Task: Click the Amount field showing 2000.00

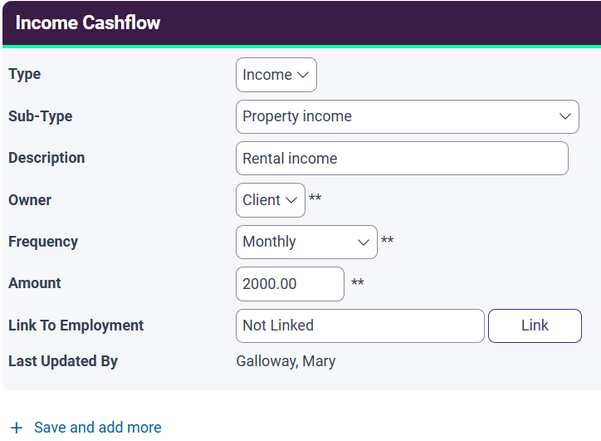Action: click(x=290, y=284)
